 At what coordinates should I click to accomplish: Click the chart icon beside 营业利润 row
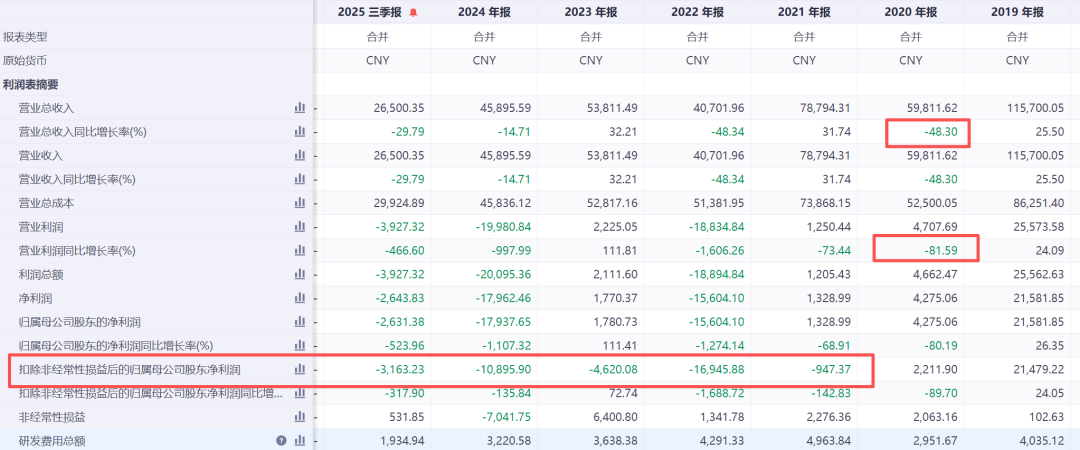tap(299, 226)
